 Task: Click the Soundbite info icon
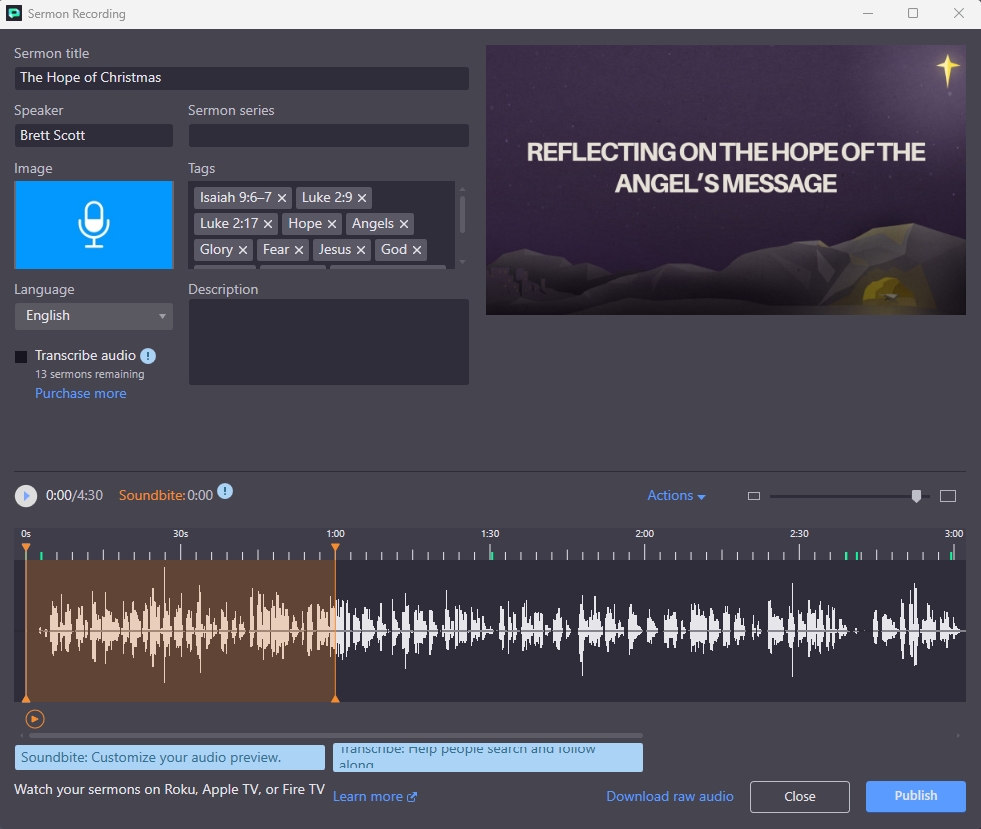click(225, 492)
